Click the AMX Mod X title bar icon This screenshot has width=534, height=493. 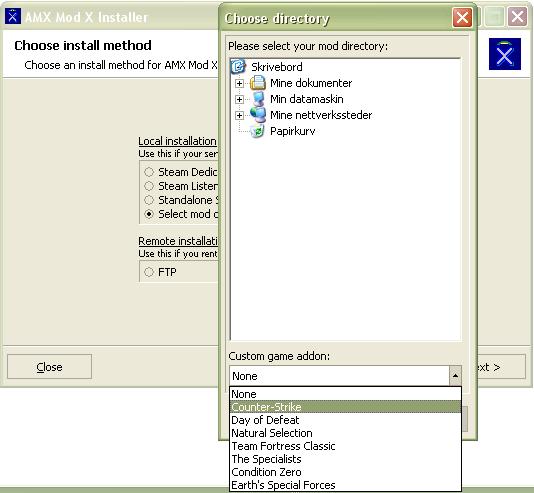tap(13, 16)
